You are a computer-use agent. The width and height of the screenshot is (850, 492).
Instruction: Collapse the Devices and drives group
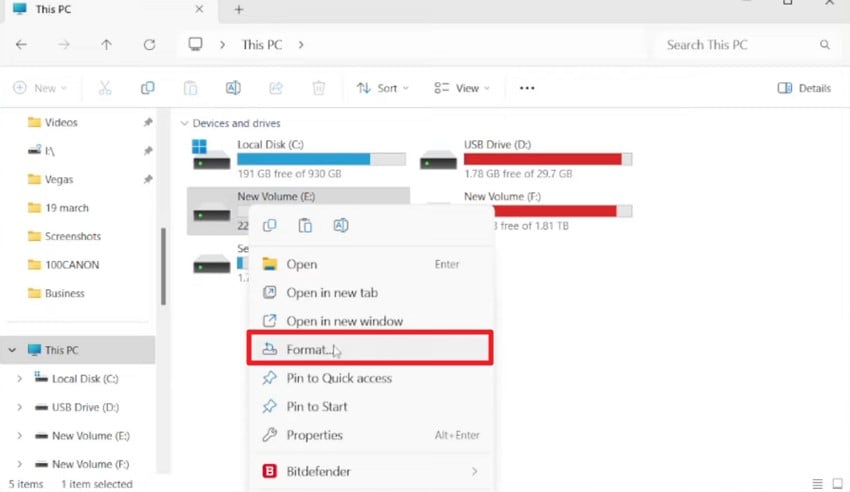(184, 123)
